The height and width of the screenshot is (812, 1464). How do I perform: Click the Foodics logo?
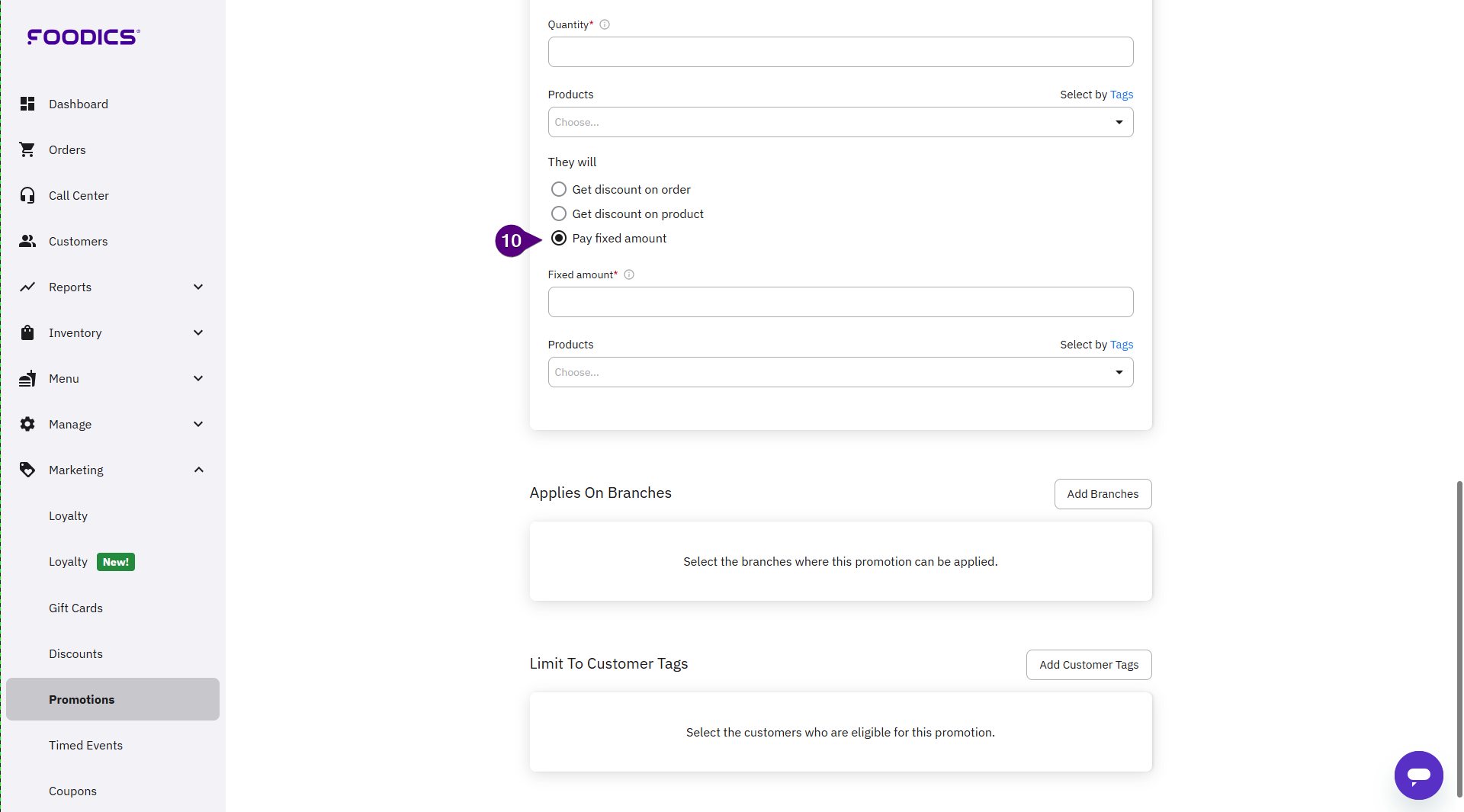(83, 37)
